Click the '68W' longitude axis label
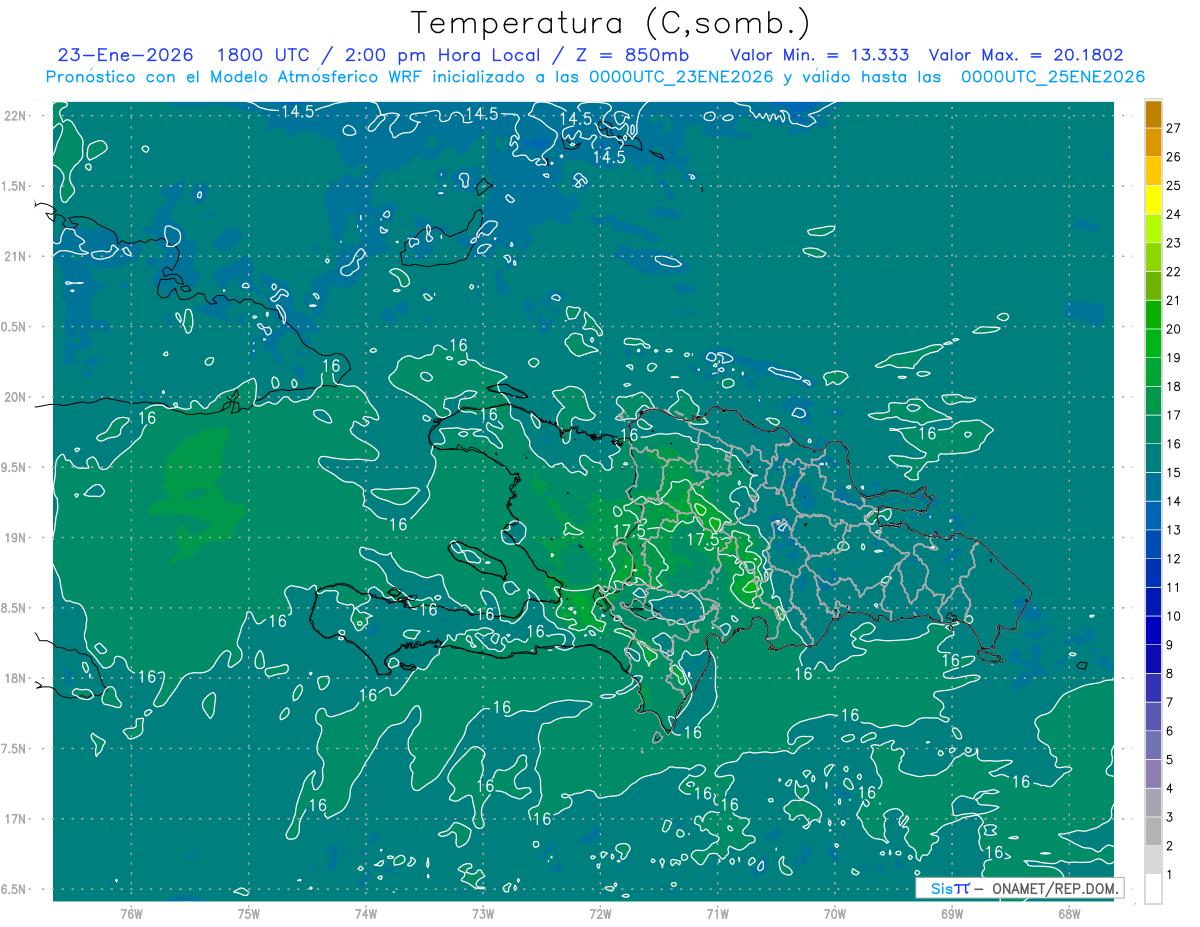The image size is (1200, 927). pos(1069,914)
